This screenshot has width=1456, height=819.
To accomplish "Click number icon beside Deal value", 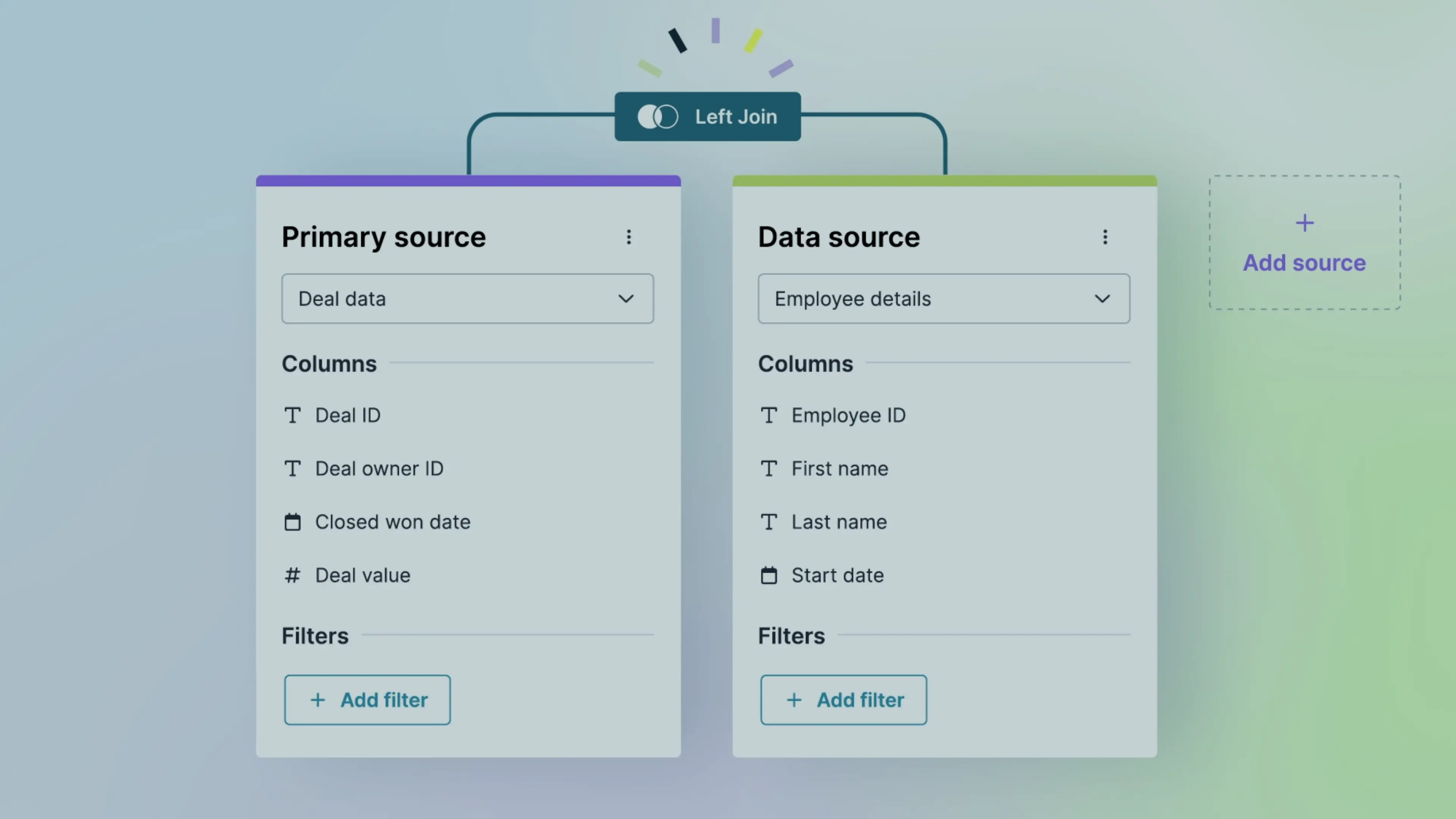I will (292, 576).
